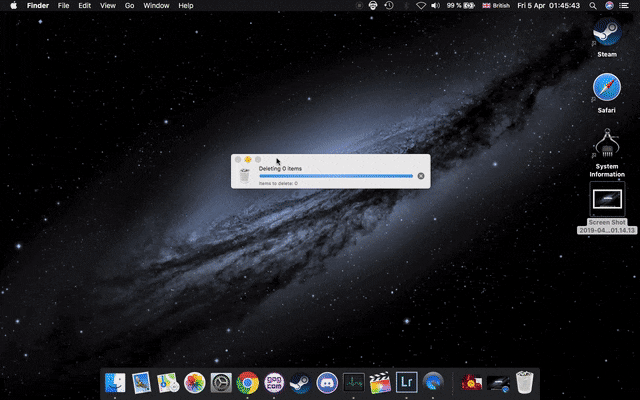Image resolution: width=640 pixels, height=400 pixels.
Task: Click the dimmed recording indicator in menu bar
Action: coord(359,6)
